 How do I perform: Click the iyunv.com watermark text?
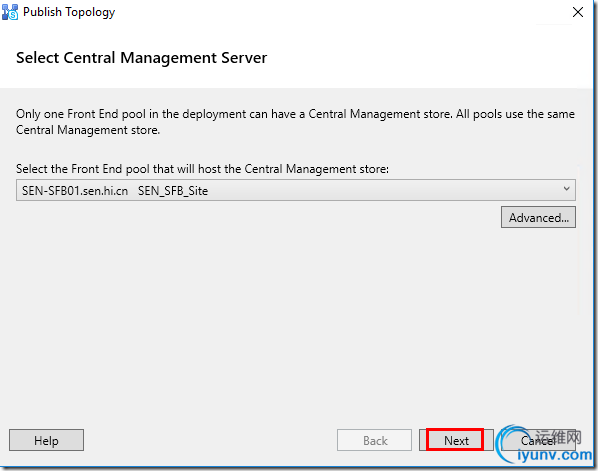coord(555,455)
